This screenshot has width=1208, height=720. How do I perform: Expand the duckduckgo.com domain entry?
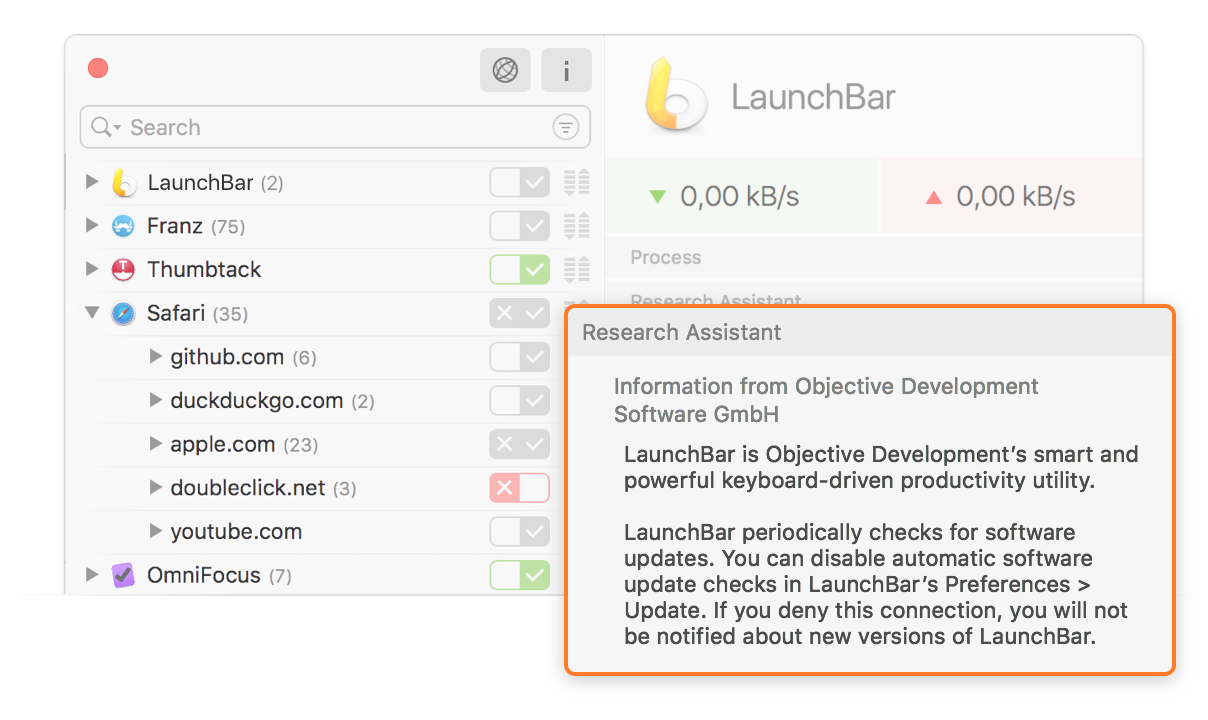point(155,400)
